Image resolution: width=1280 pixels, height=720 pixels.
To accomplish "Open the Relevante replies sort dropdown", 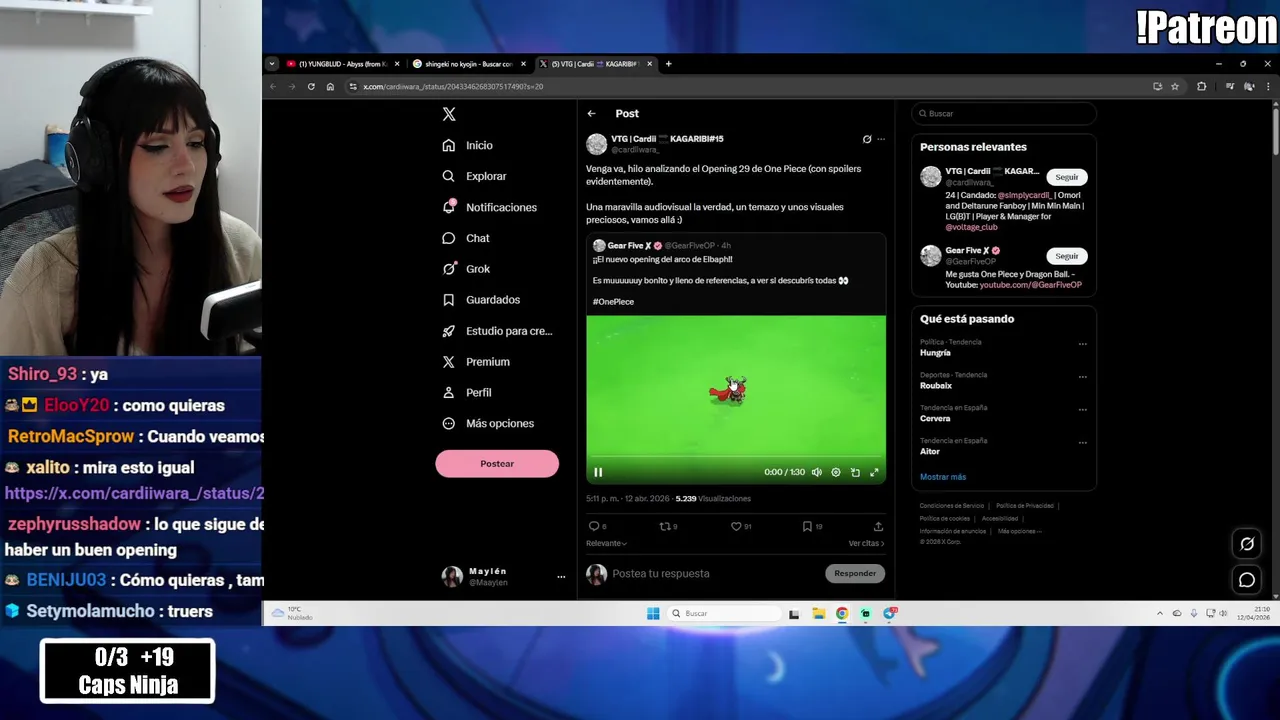I will 606,543.
